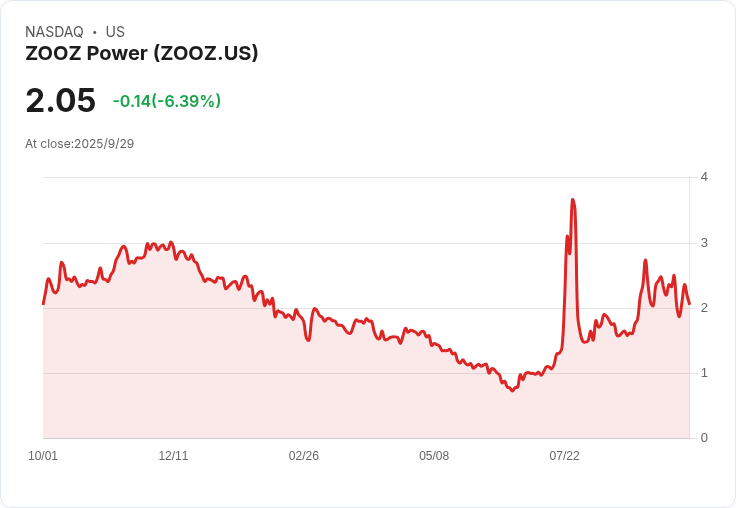The width and height of the screenshot is (736, 508).
Task: Click the highest peak of the price line
Action: point(572,200)
